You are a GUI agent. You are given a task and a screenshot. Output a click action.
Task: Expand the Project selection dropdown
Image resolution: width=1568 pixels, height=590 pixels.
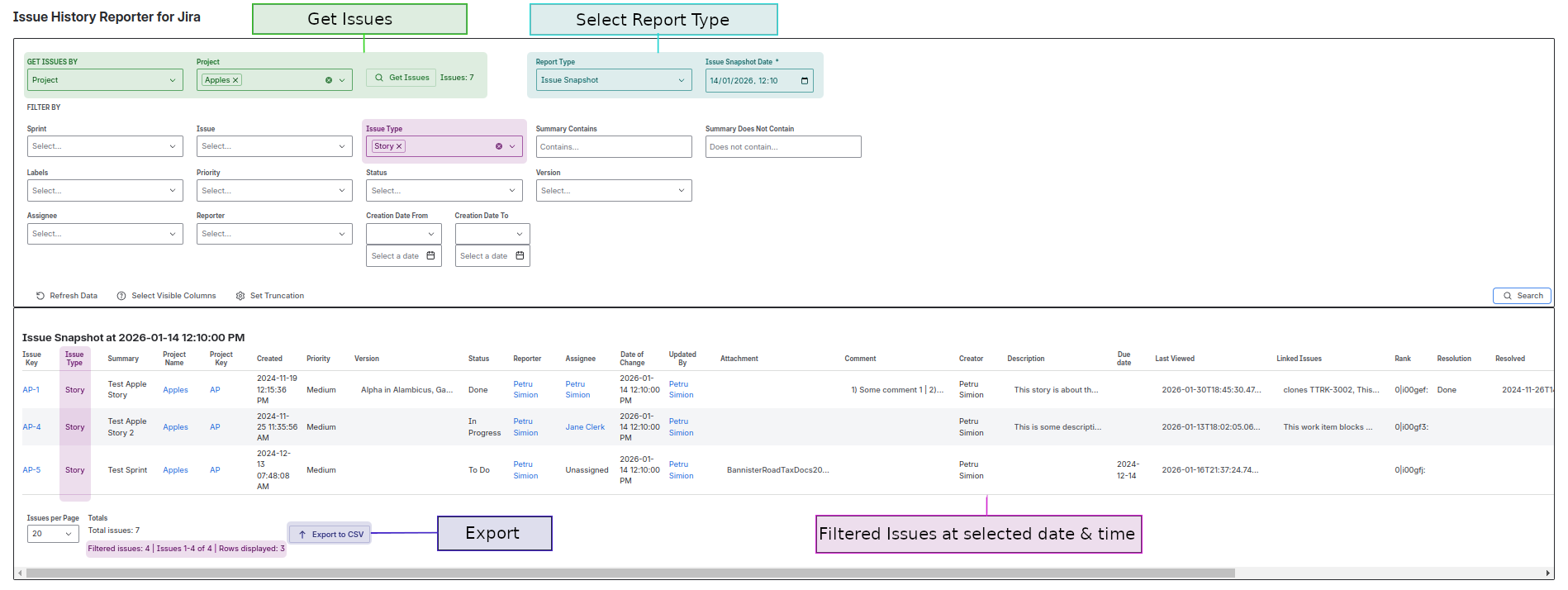tap(342, 80)
